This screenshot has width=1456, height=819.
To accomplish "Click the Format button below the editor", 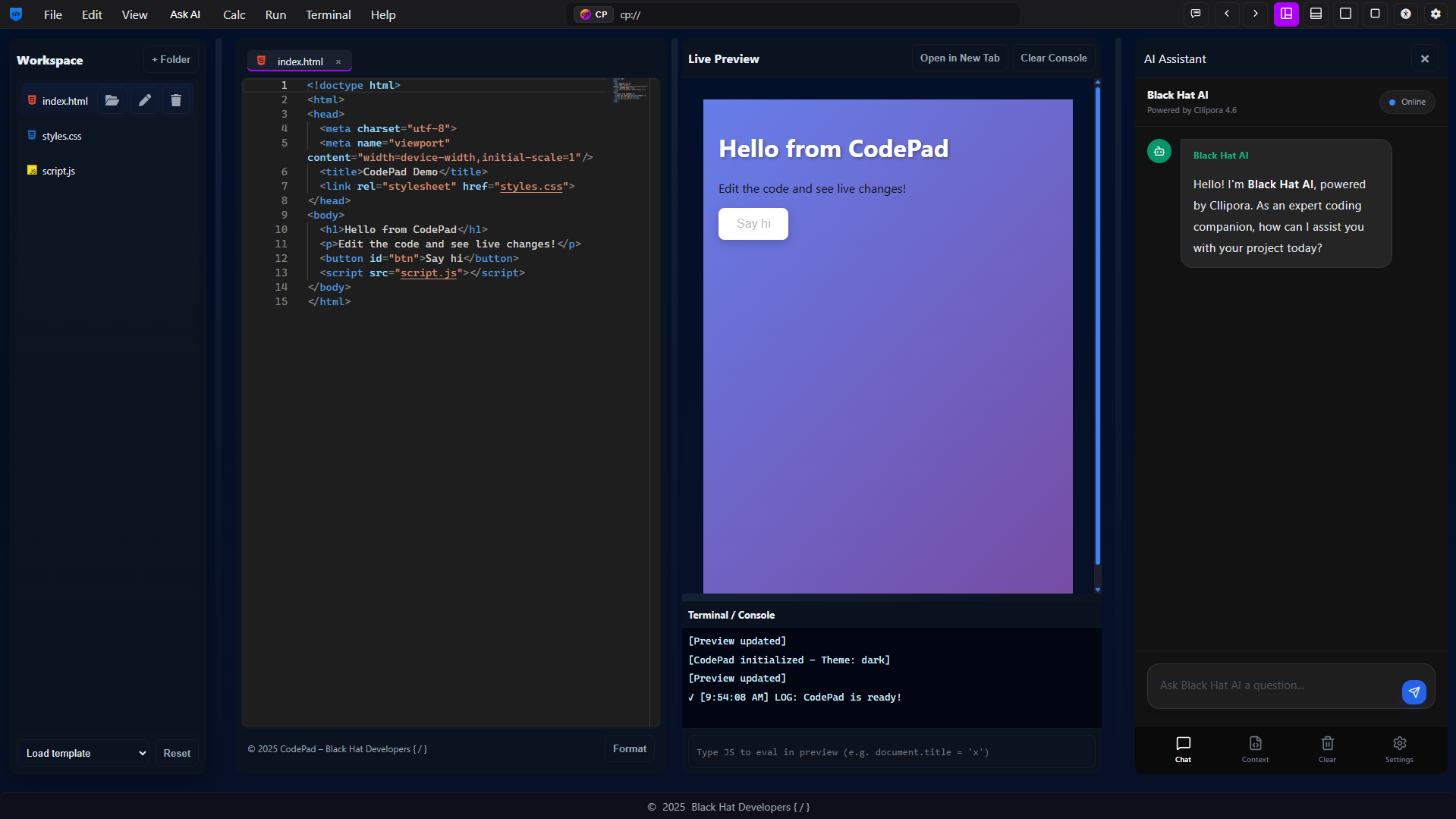I will (x=629, y=748).
